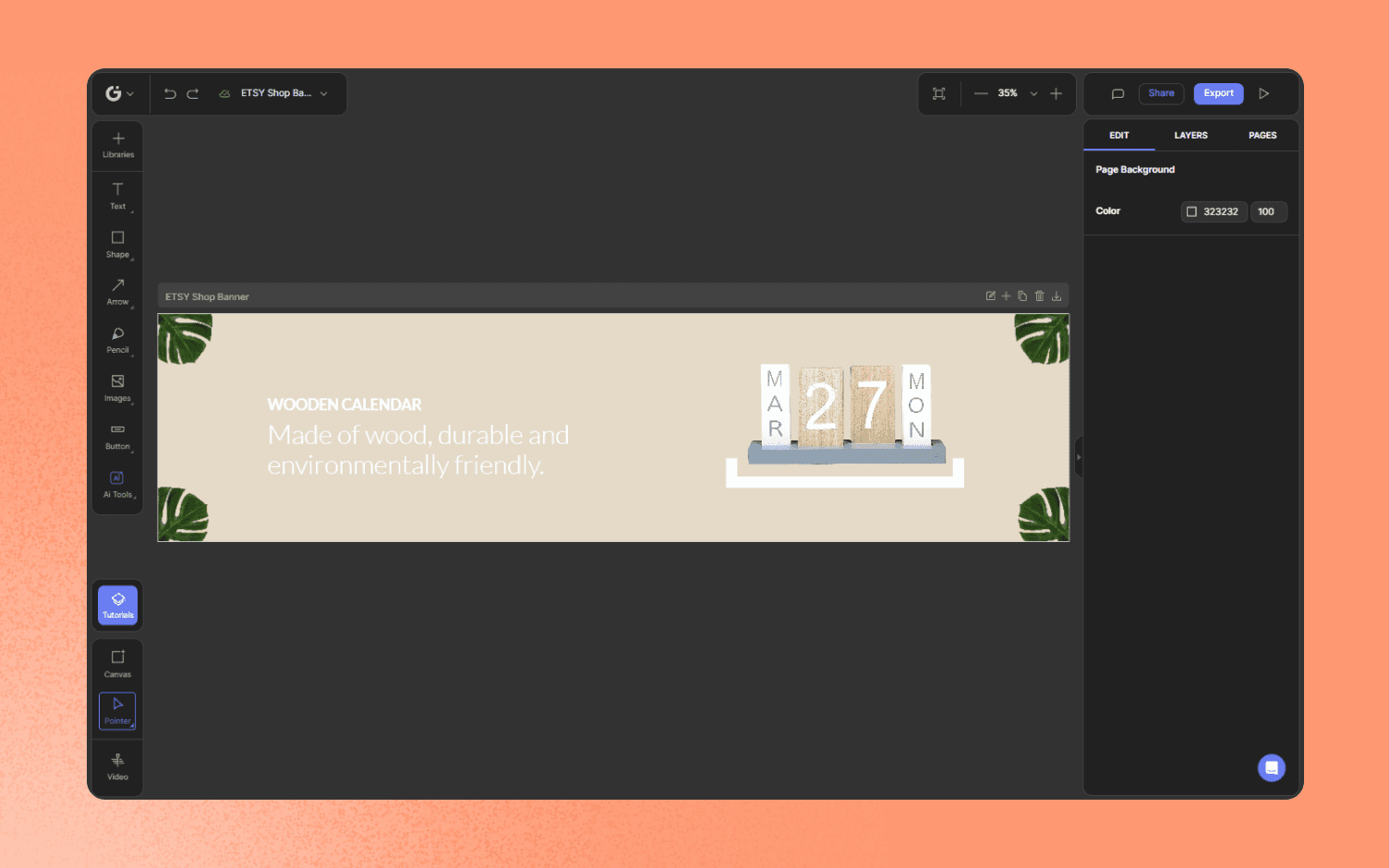Select the Text tool
This screenshot has width=1389, height=868.
(118, 196)
